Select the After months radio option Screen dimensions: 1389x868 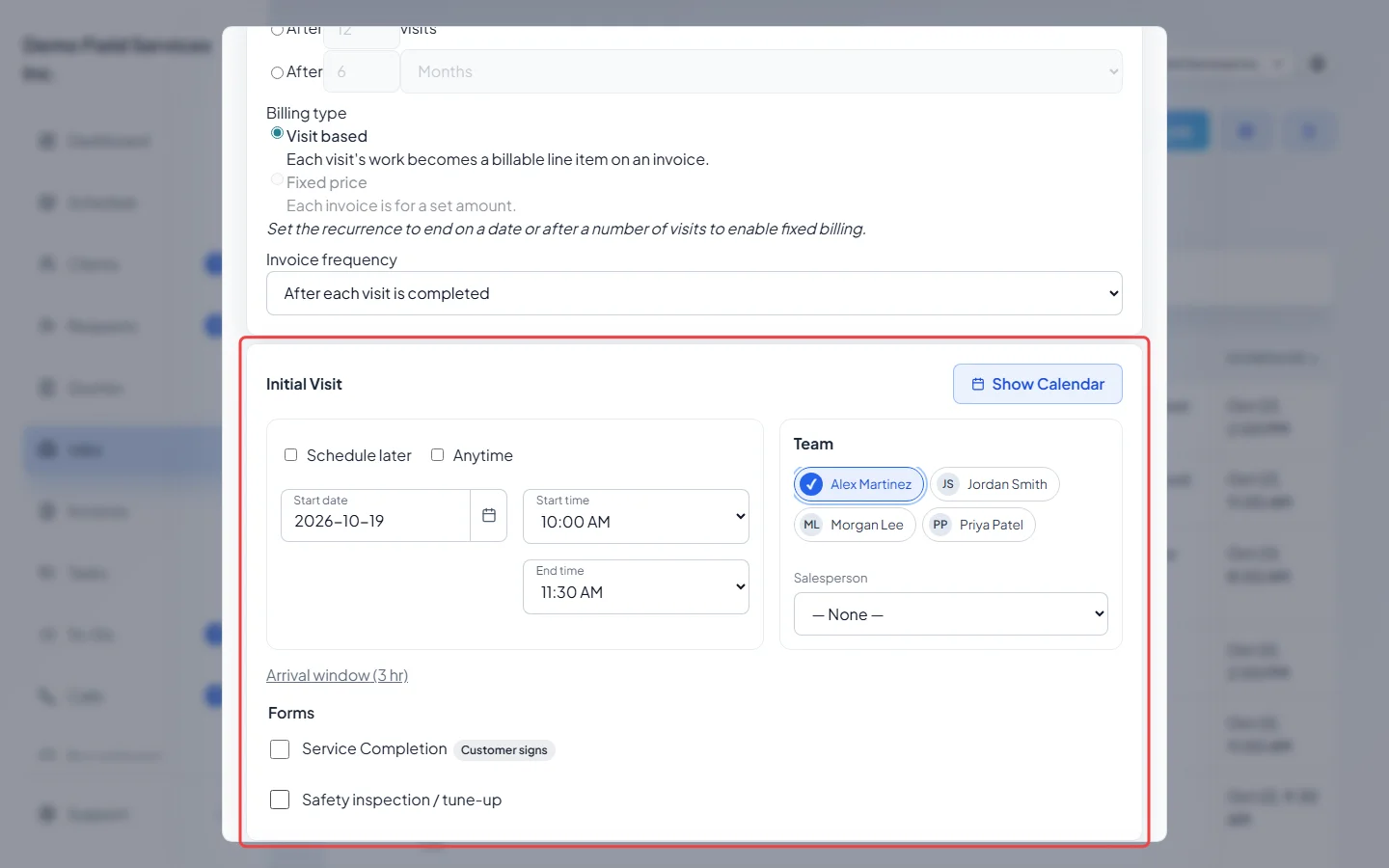coord(277,72)
